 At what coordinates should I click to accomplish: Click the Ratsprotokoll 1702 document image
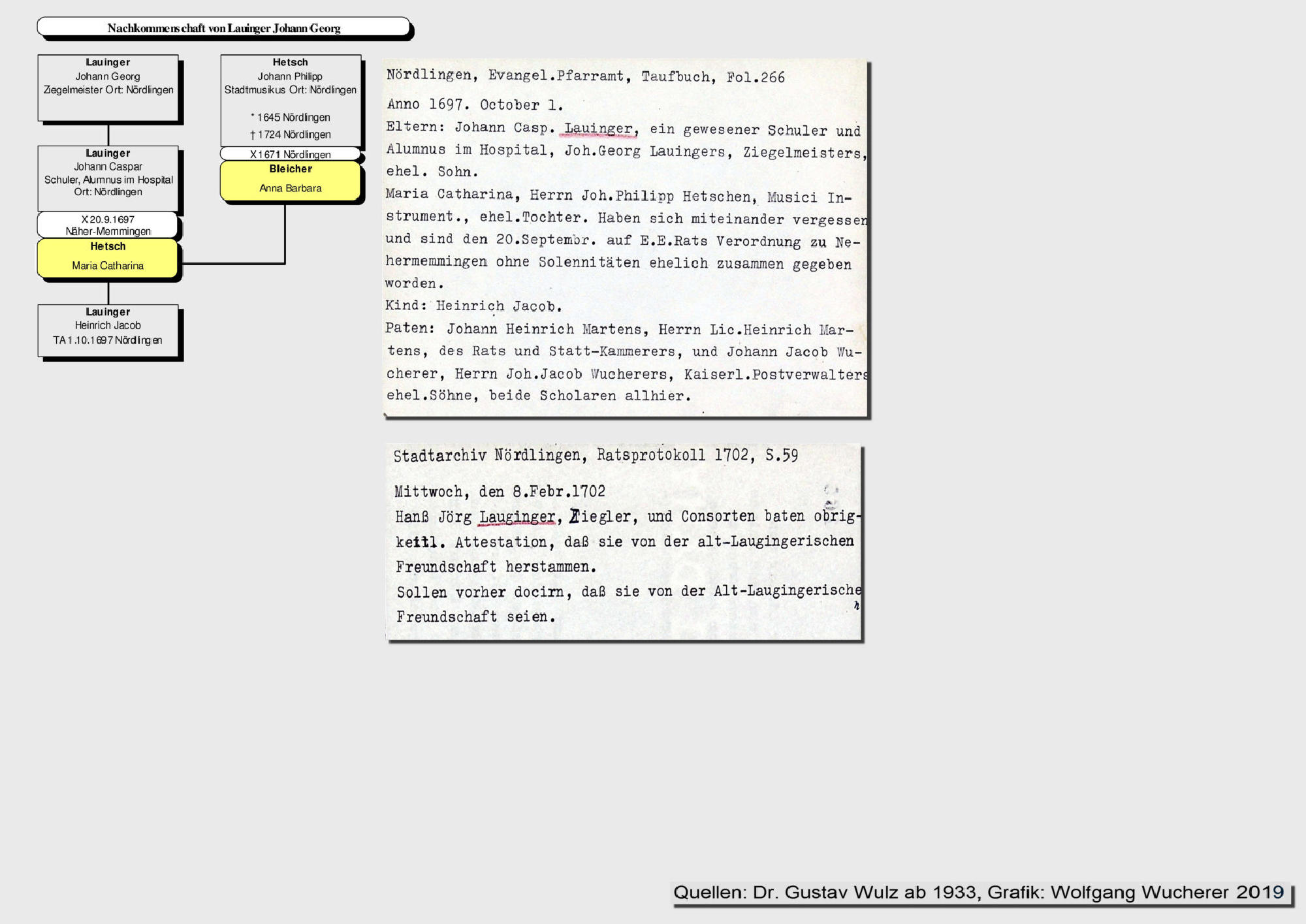click(624, 542)
